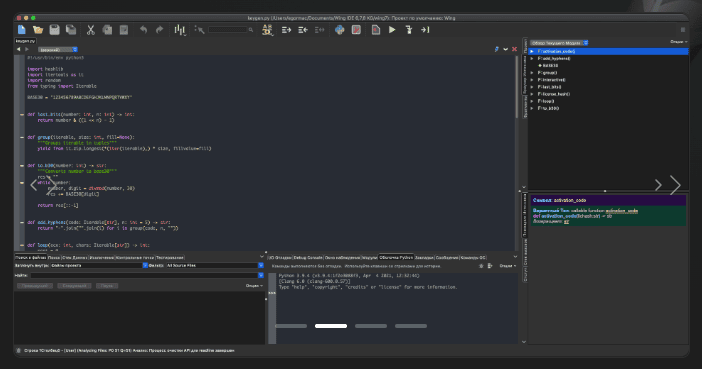Click the editor vertical scrollbar
This screenshot has width=702, height=369.
(517, 86)
